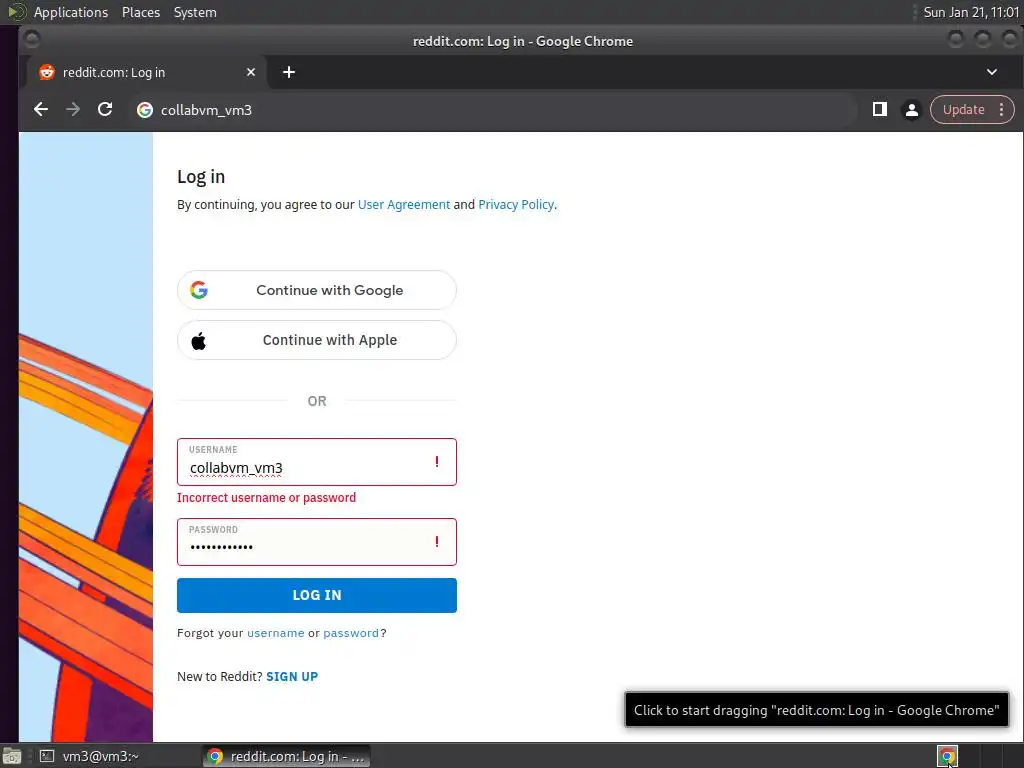Click the forward navigation arrow

tap(73, 110)
